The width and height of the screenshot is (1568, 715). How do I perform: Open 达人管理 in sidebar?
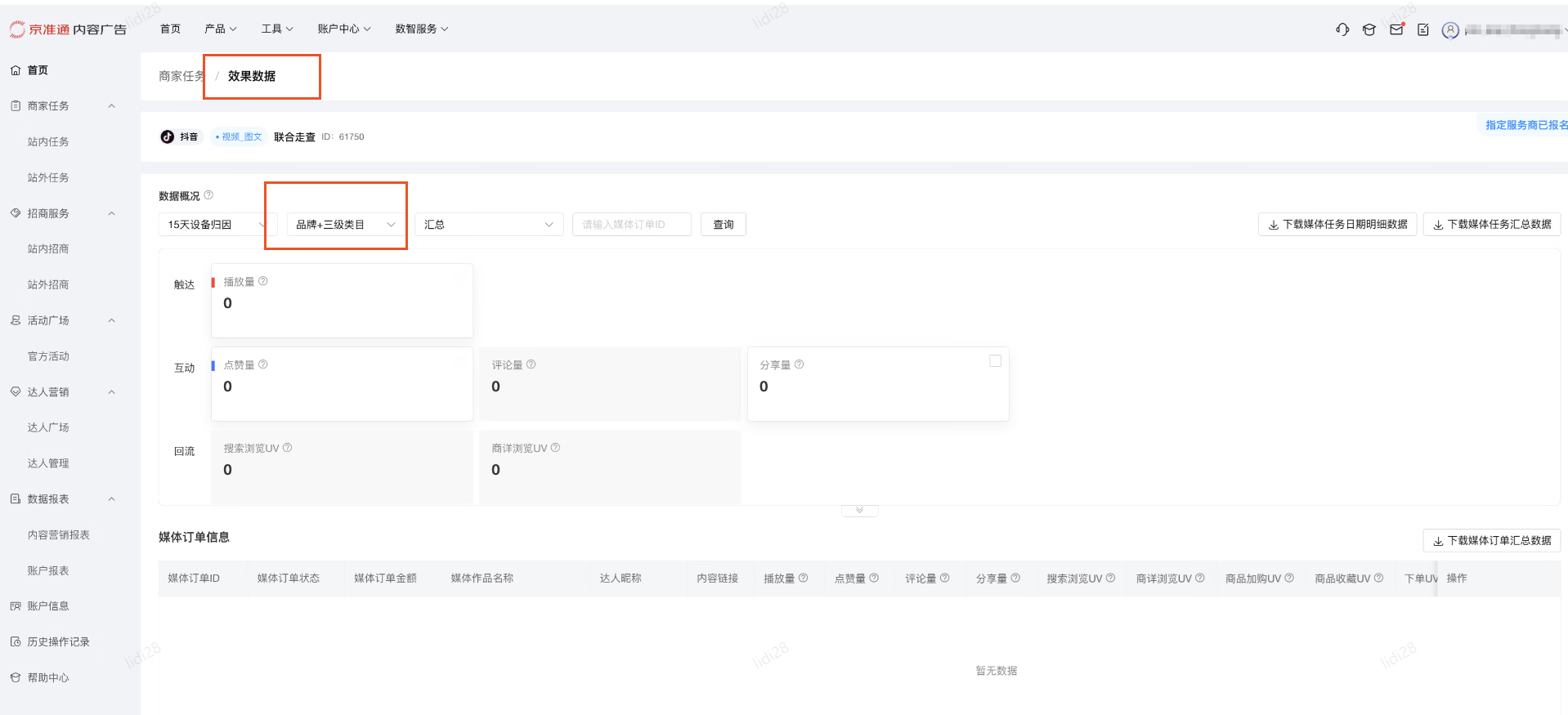click(x=48, y=463)
